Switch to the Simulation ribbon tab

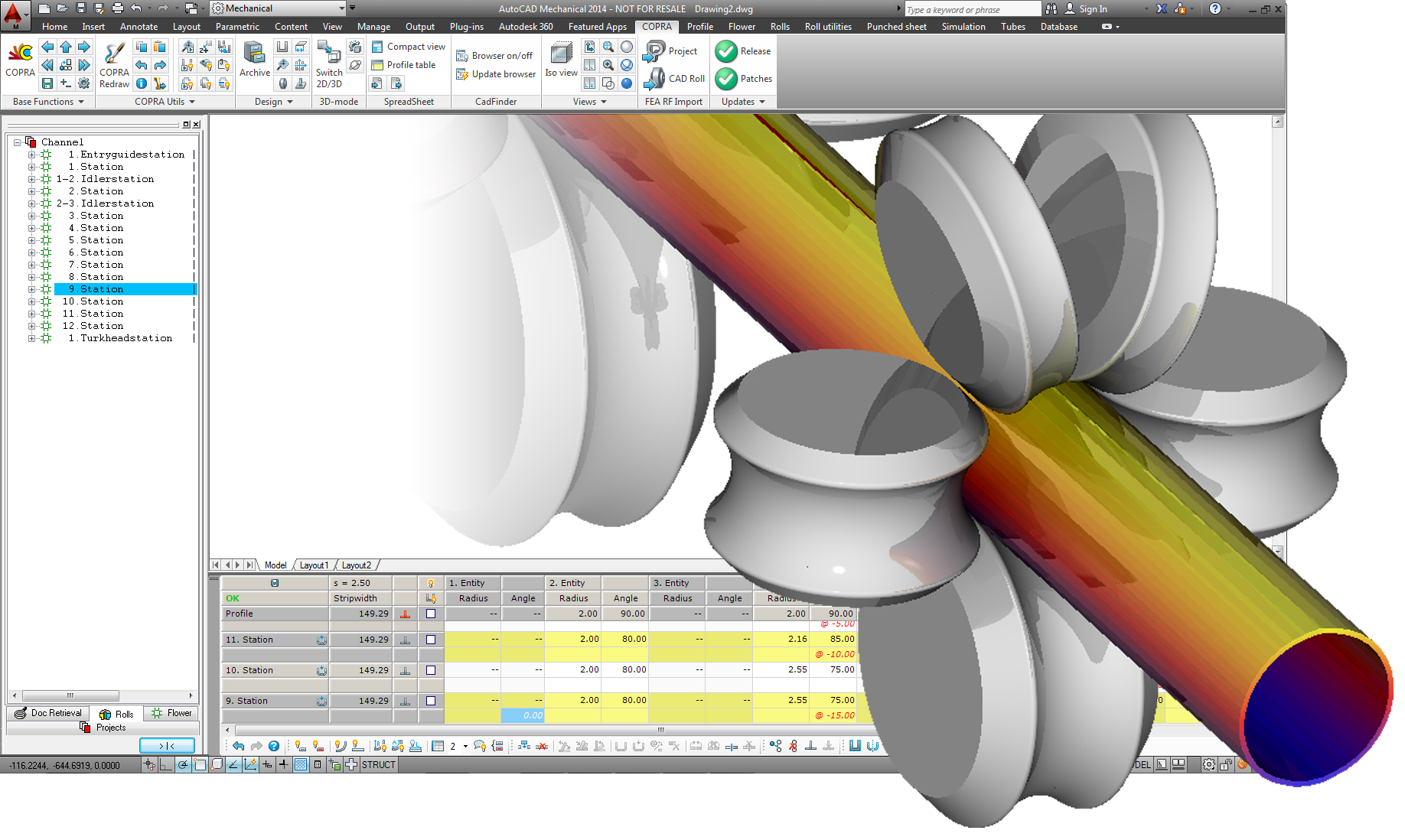[963, 27]
